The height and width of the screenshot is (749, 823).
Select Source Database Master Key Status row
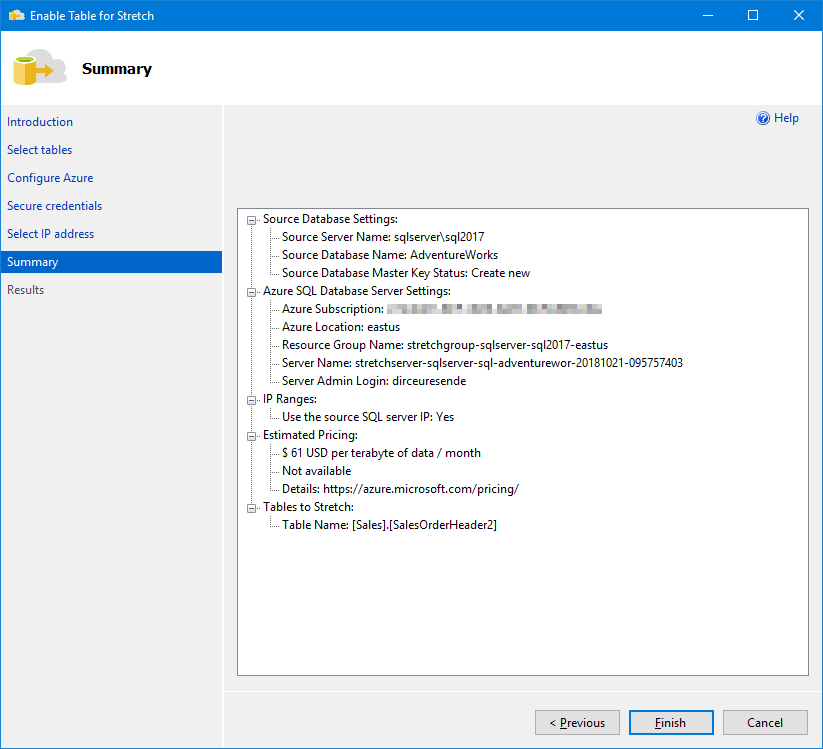pos(406,273)
